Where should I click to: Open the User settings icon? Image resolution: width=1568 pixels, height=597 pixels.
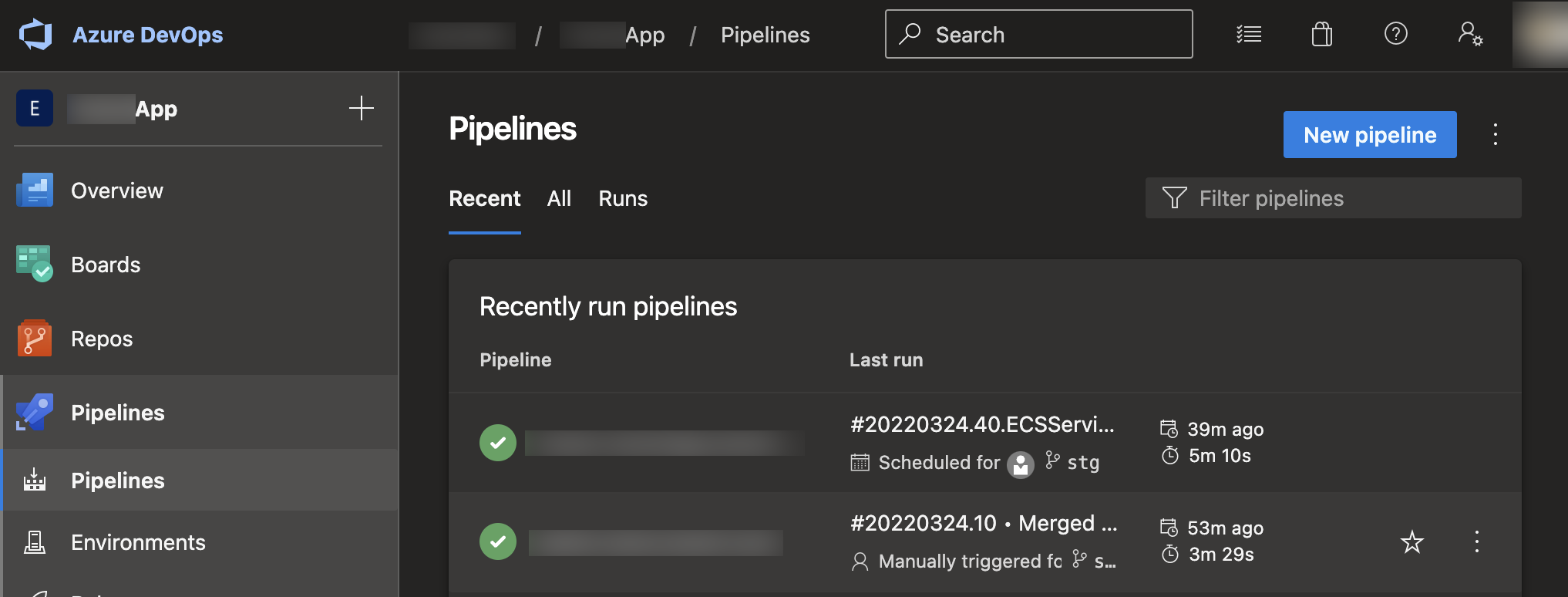(x=1470, y=34)
